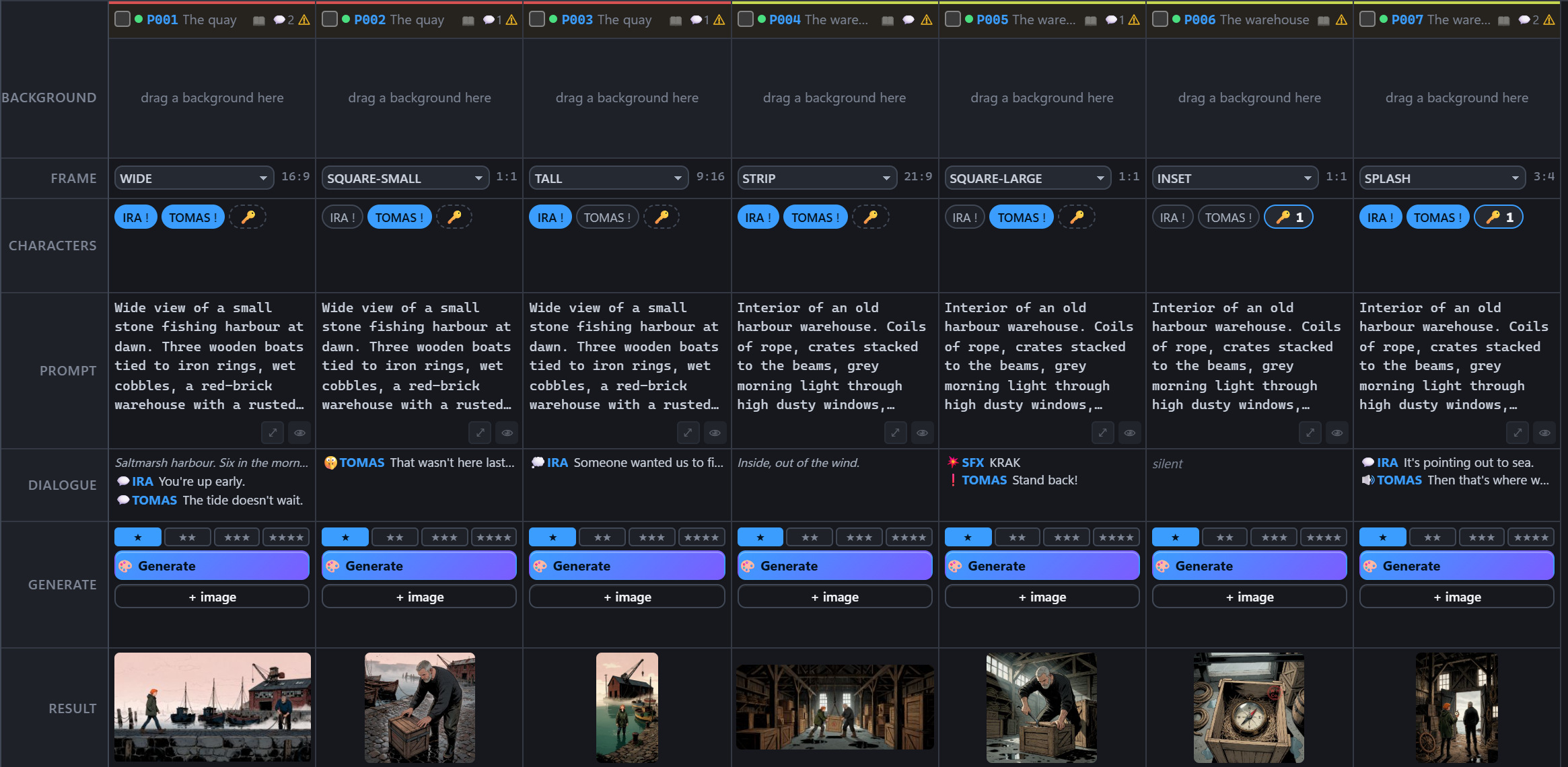Image resolution: width=1568 pixels, height=767 pixels.
Task: Open the comments bubble on panel P004
Action: (908, 20)
